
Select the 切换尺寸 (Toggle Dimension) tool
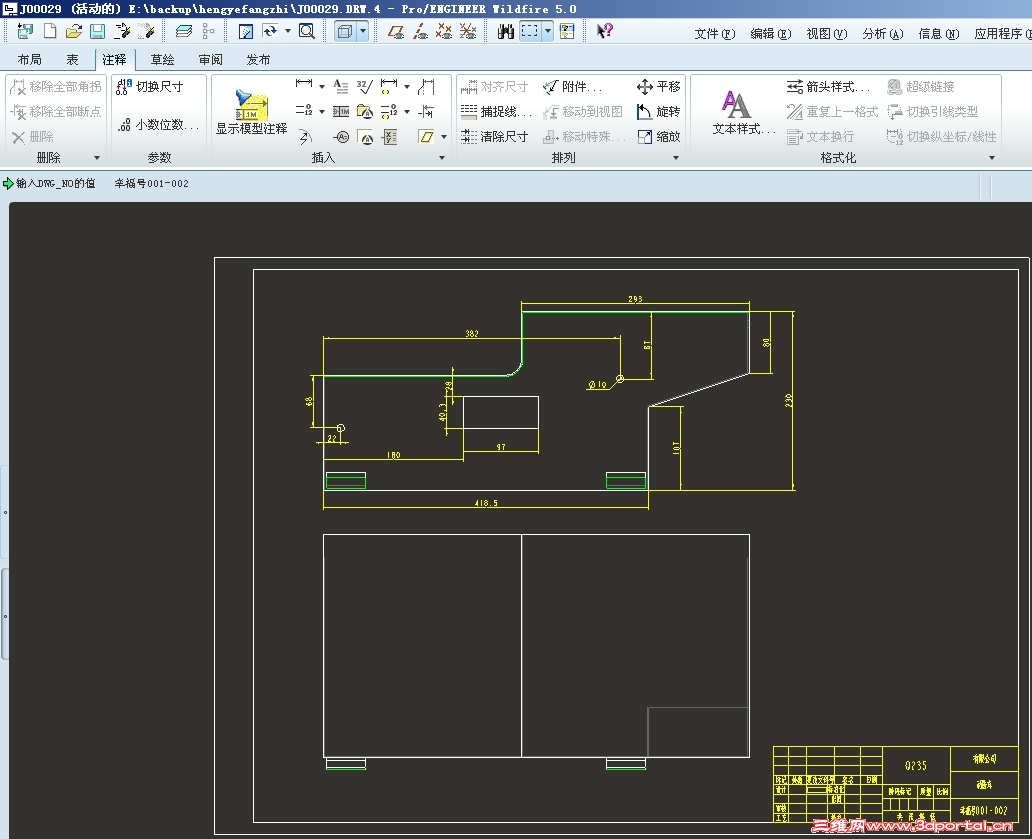pyautogui.click(x=158, y=87)
